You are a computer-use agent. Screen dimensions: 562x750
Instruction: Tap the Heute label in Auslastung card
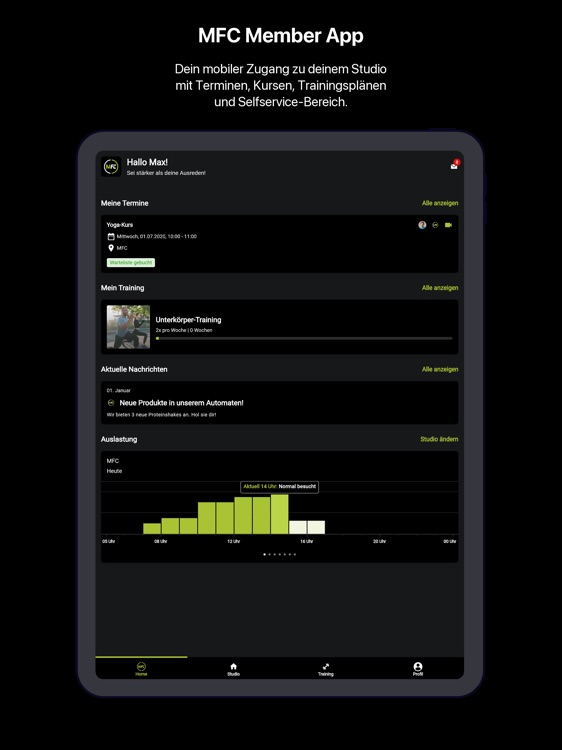point(114,471)
